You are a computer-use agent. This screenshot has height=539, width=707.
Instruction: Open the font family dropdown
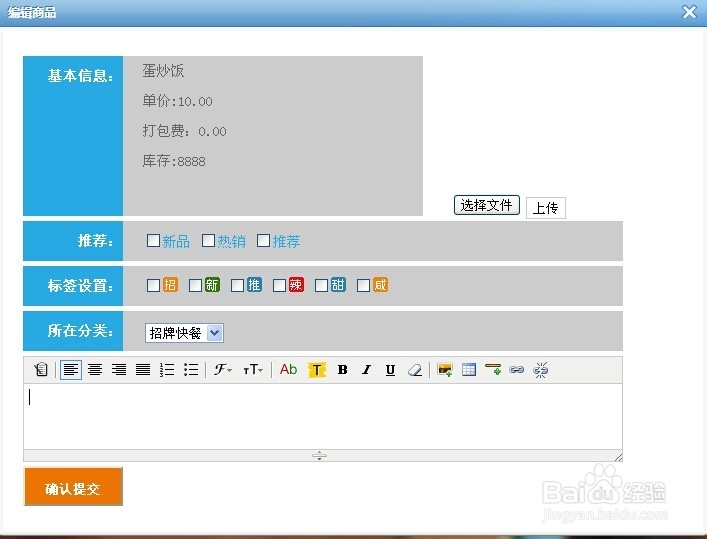(x=223, y=369)
